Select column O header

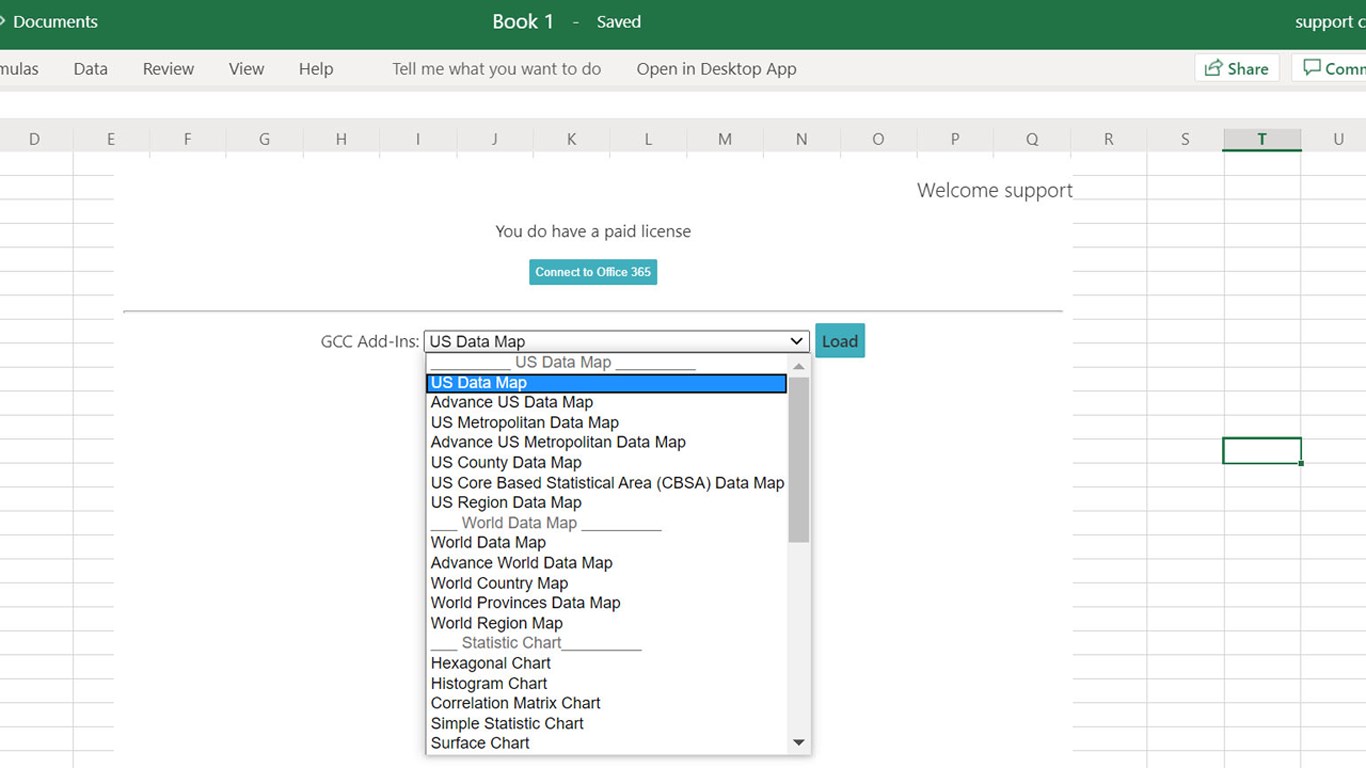[878, 139]
